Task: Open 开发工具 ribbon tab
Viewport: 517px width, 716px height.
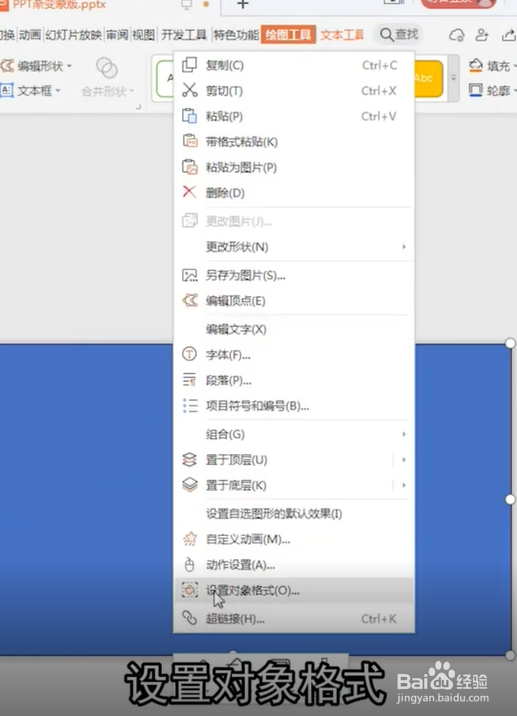Action: click(184, 35)
